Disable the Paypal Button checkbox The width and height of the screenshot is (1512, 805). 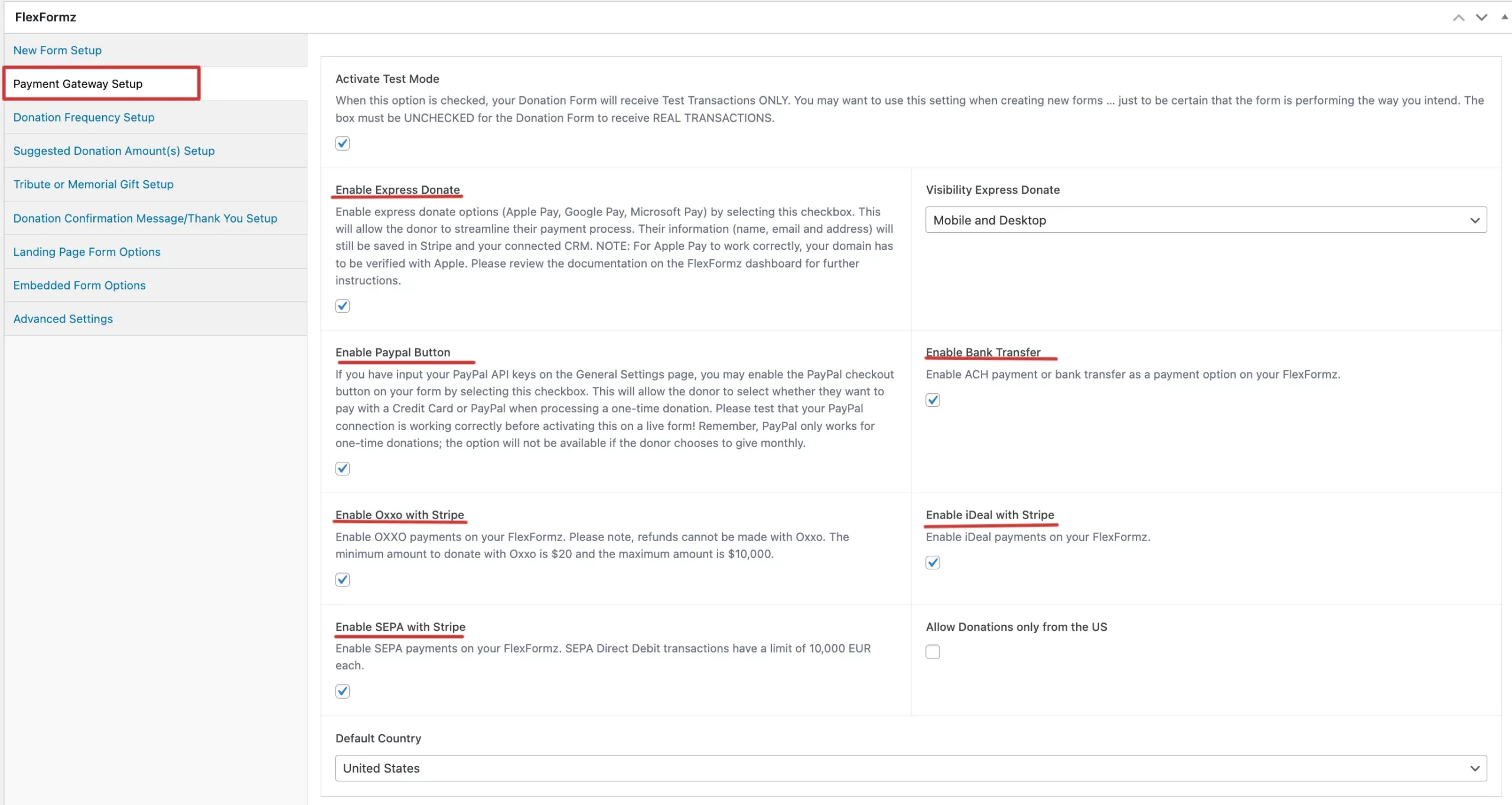343,468
